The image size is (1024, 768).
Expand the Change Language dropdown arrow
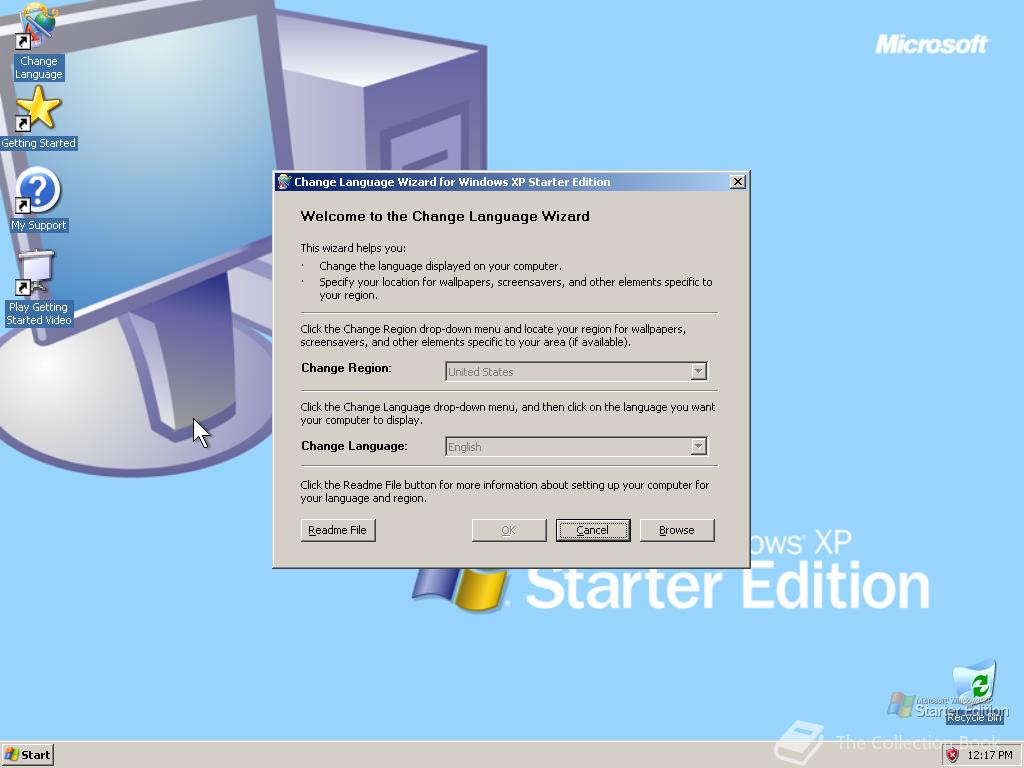698,447
